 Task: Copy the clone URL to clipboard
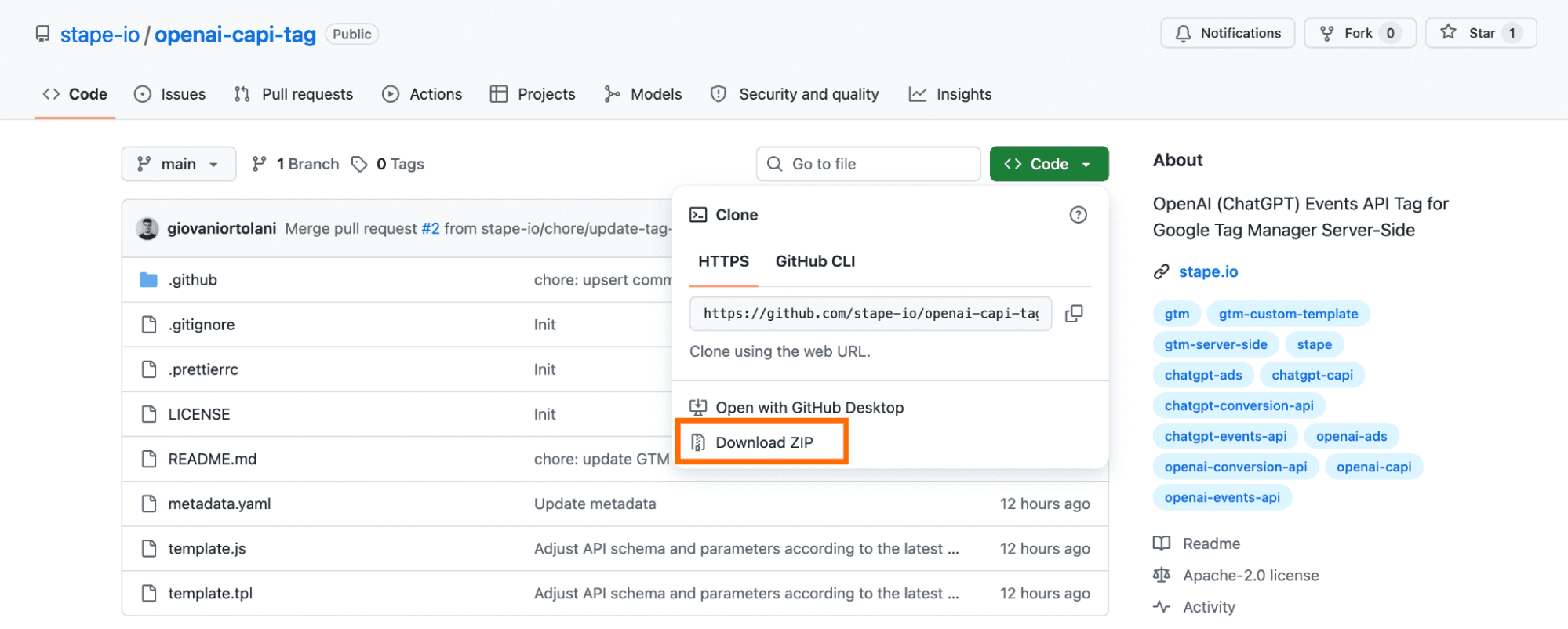pos(1074,314)
